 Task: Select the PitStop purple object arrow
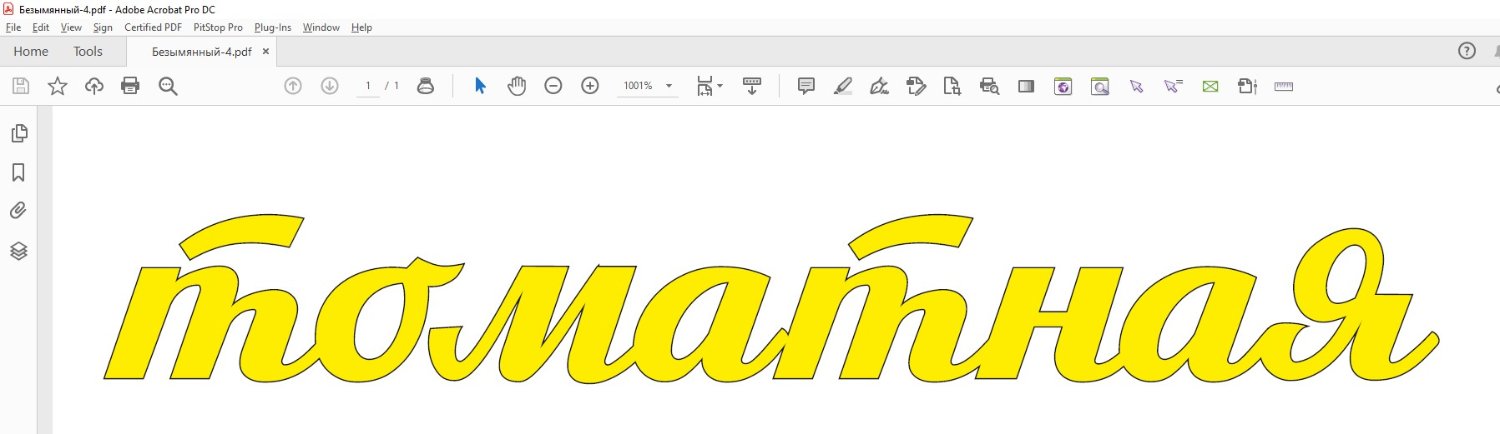1136,86
